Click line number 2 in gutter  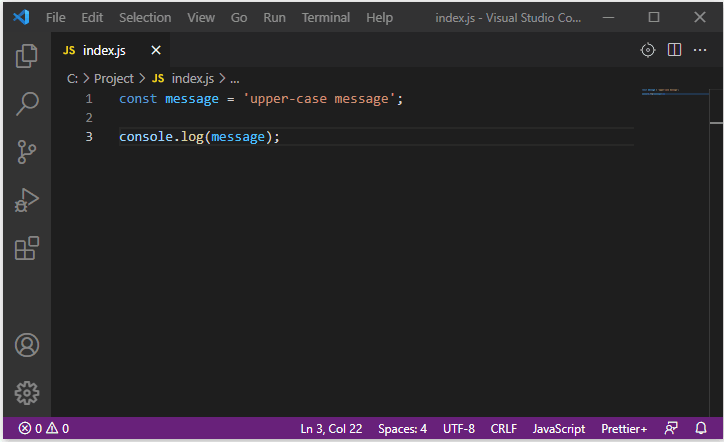[89, 118]
